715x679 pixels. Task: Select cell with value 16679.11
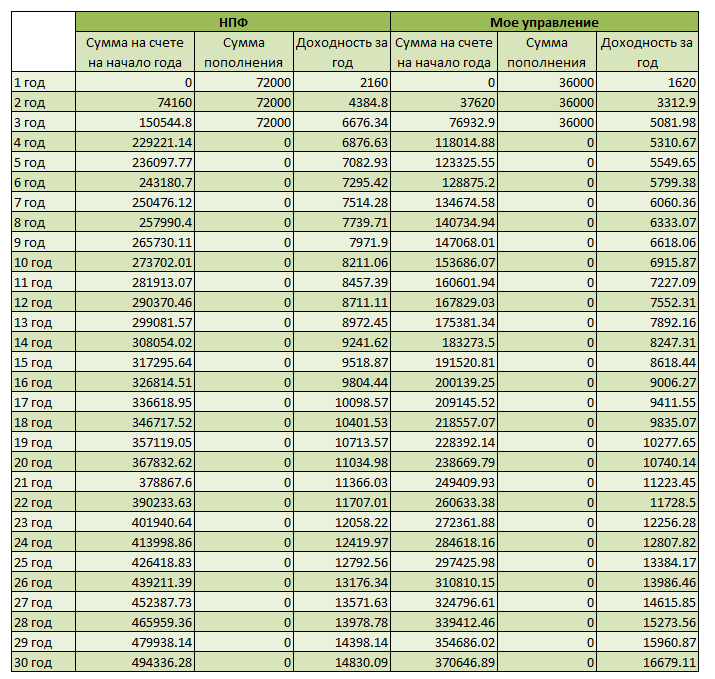(648, 662)
